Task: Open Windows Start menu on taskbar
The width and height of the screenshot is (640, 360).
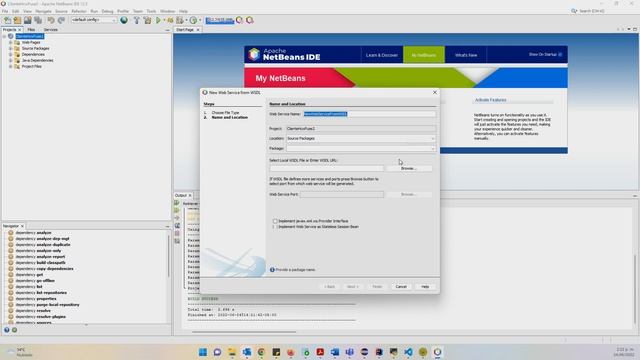Action: coord(203,352)
